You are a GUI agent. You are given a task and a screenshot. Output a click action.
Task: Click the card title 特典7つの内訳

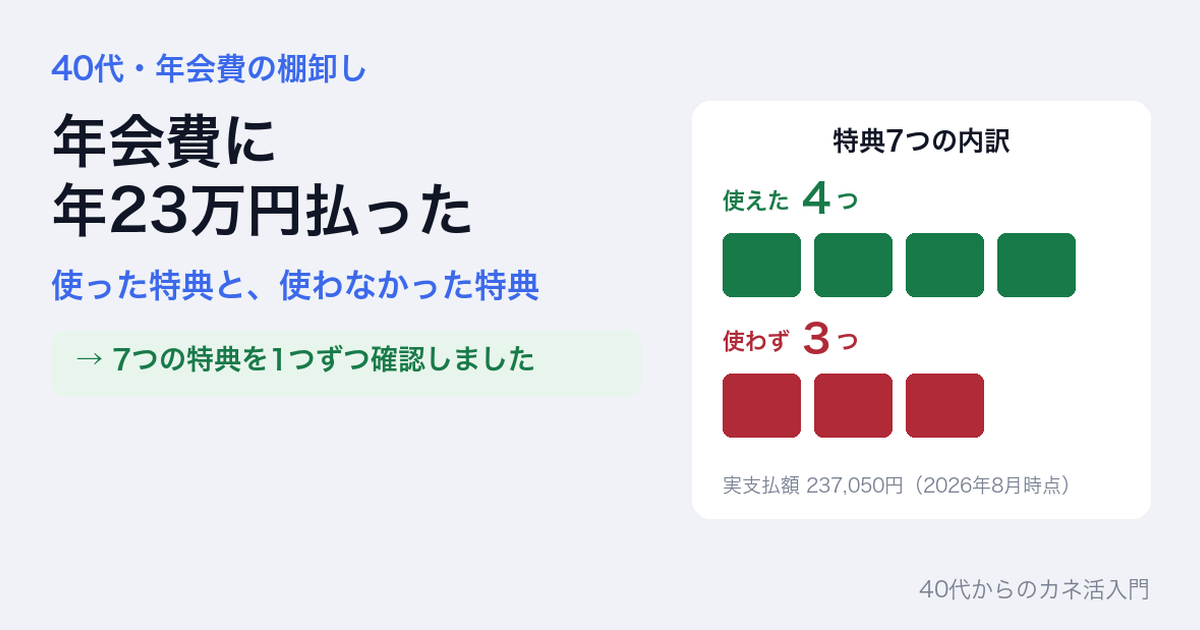pos(921,142)
